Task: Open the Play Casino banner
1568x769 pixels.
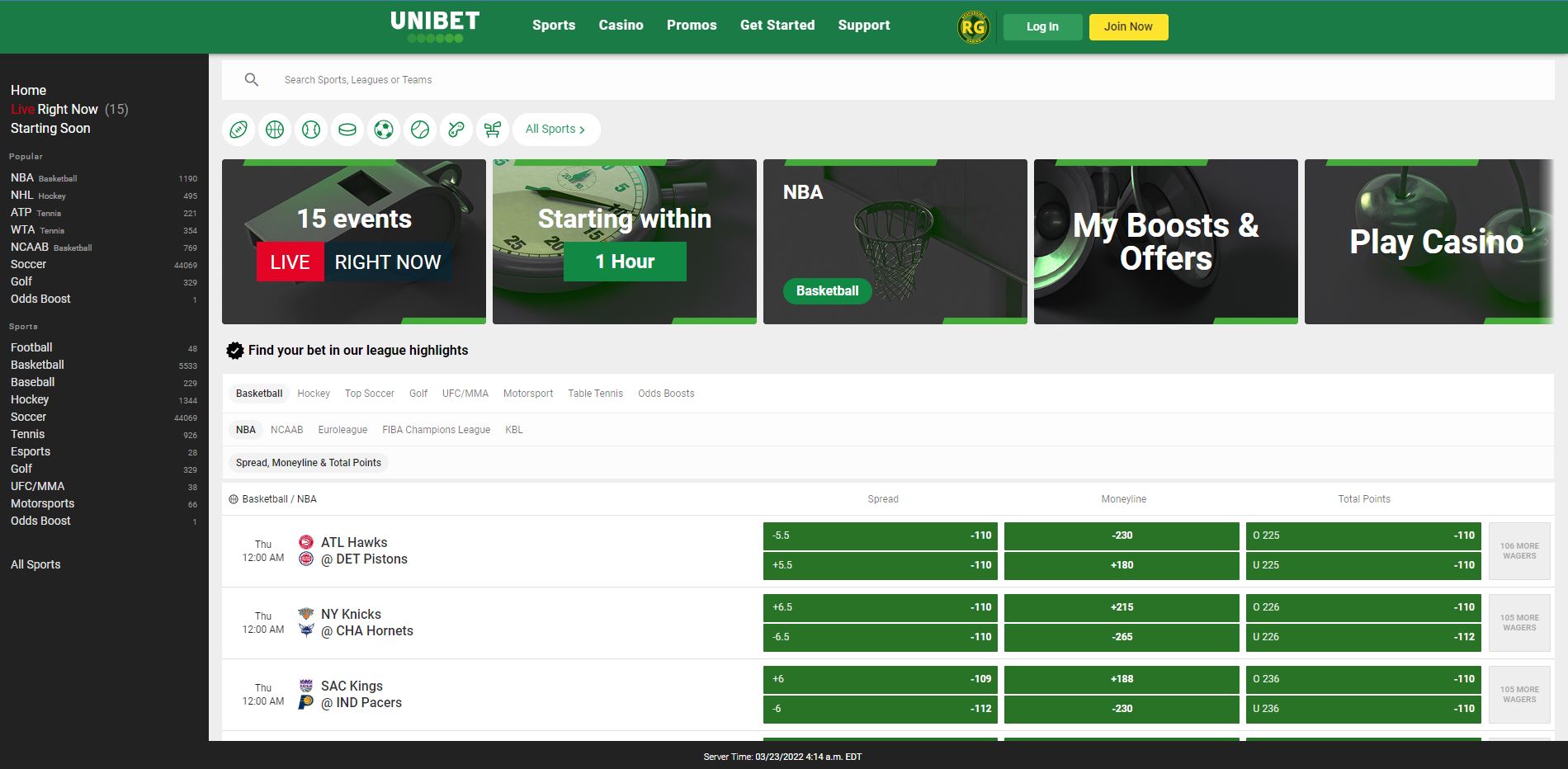Action: click(1429, 241)
